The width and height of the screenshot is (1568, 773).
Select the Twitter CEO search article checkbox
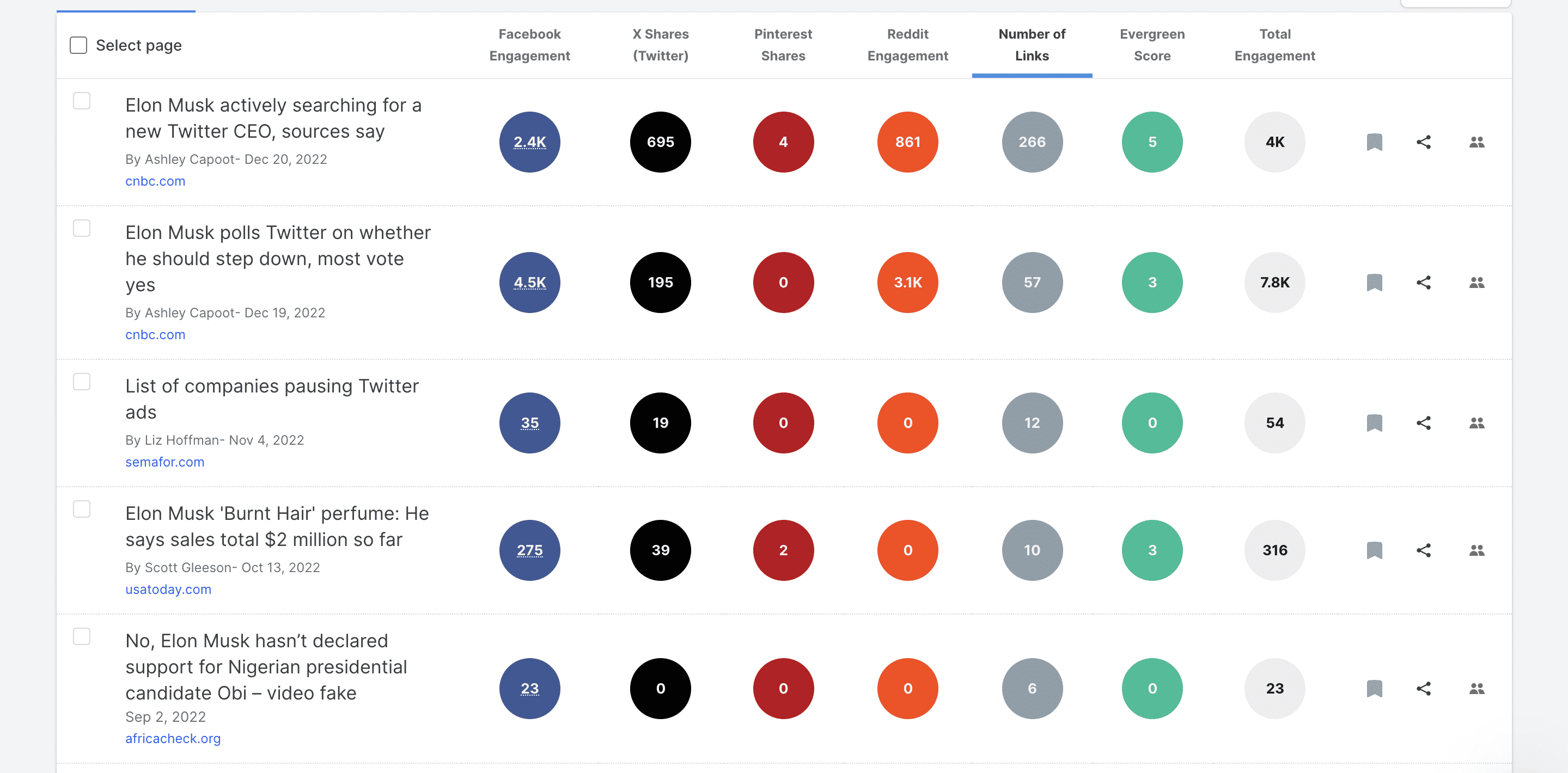[x=81, y=100]
